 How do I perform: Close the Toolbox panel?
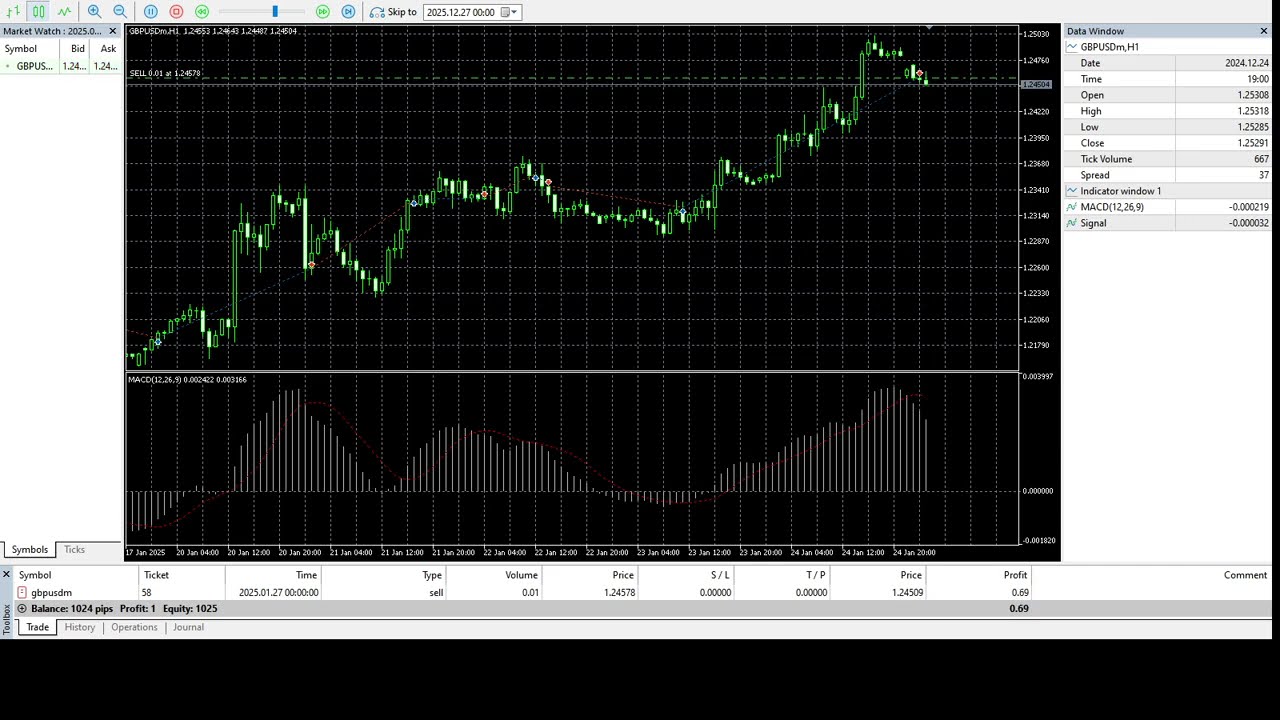6,574
